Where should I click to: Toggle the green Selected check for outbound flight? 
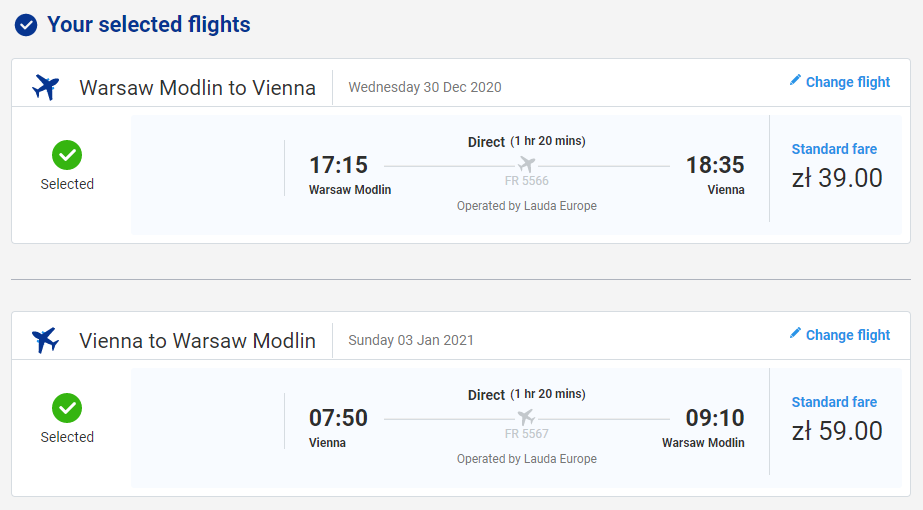[x=67, y=155]
